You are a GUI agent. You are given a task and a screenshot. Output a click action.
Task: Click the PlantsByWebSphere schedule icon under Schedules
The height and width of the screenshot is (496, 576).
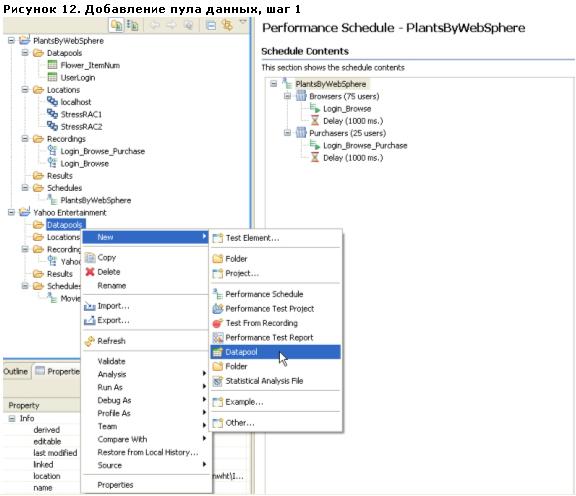(x=52, y=200)
